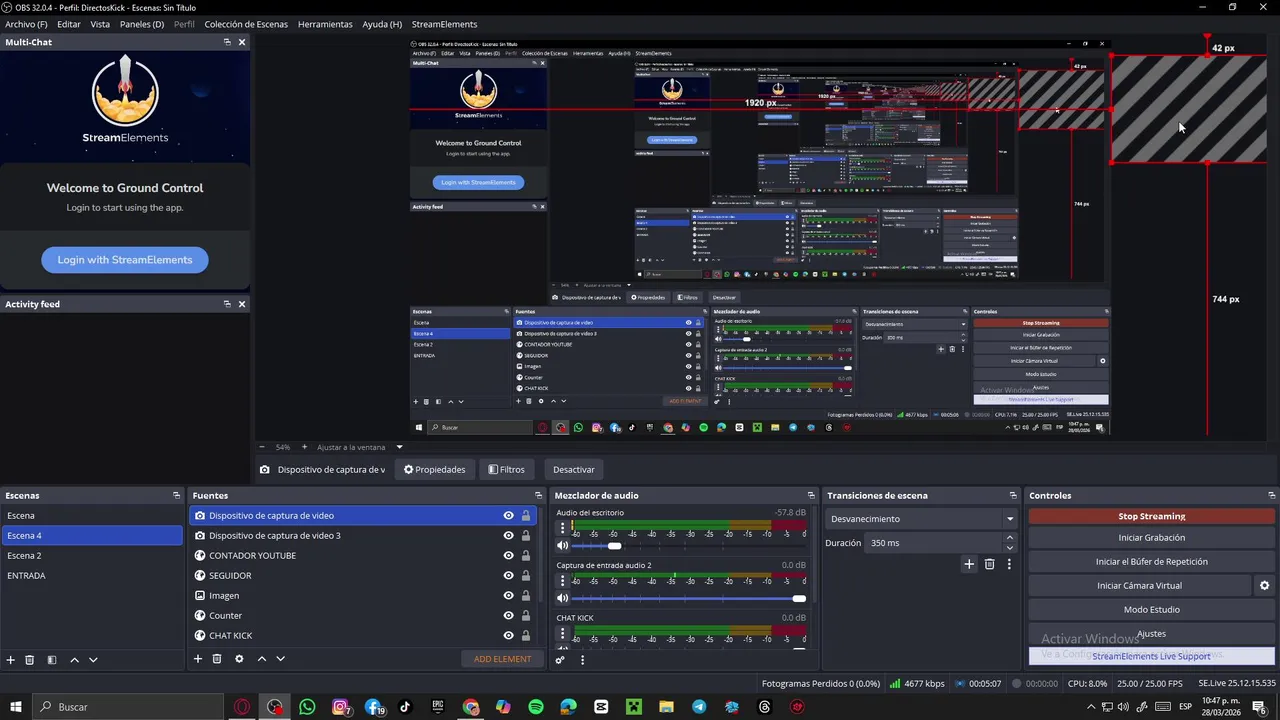Move the selected scene up
1280x720 pixels.
[x=74, y=660]
